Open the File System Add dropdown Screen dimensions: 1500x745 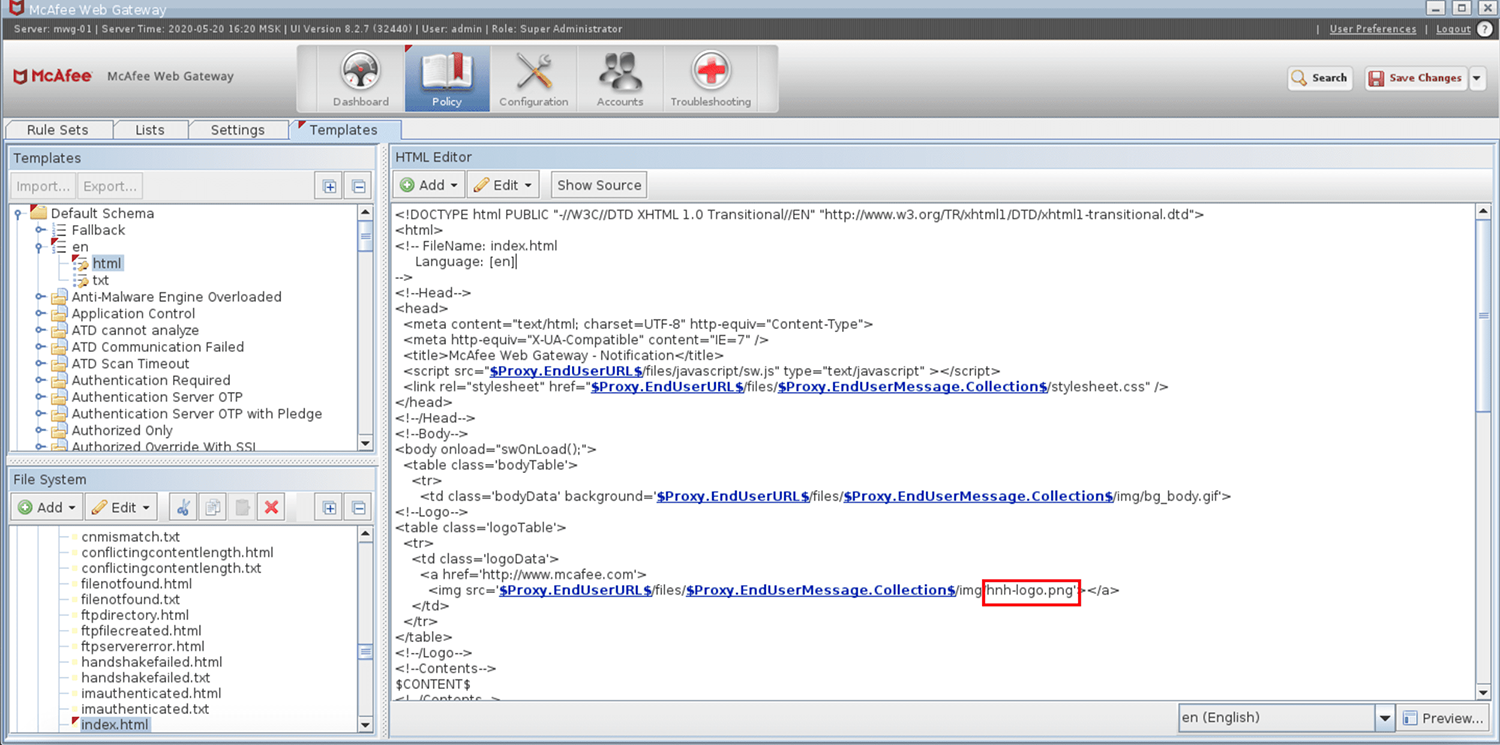pyautogui.click(x=47, y=507)
